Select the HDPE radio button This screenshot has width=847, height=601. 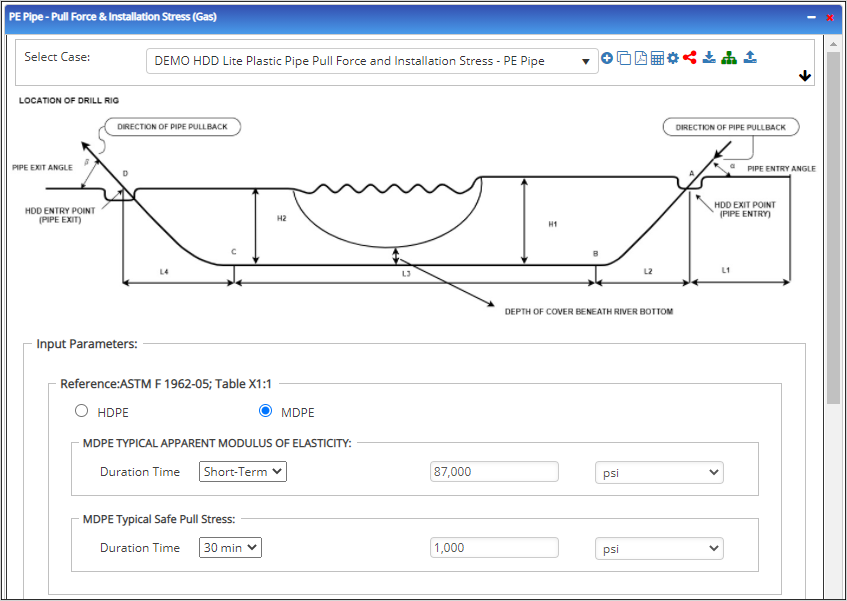(81, 411)
